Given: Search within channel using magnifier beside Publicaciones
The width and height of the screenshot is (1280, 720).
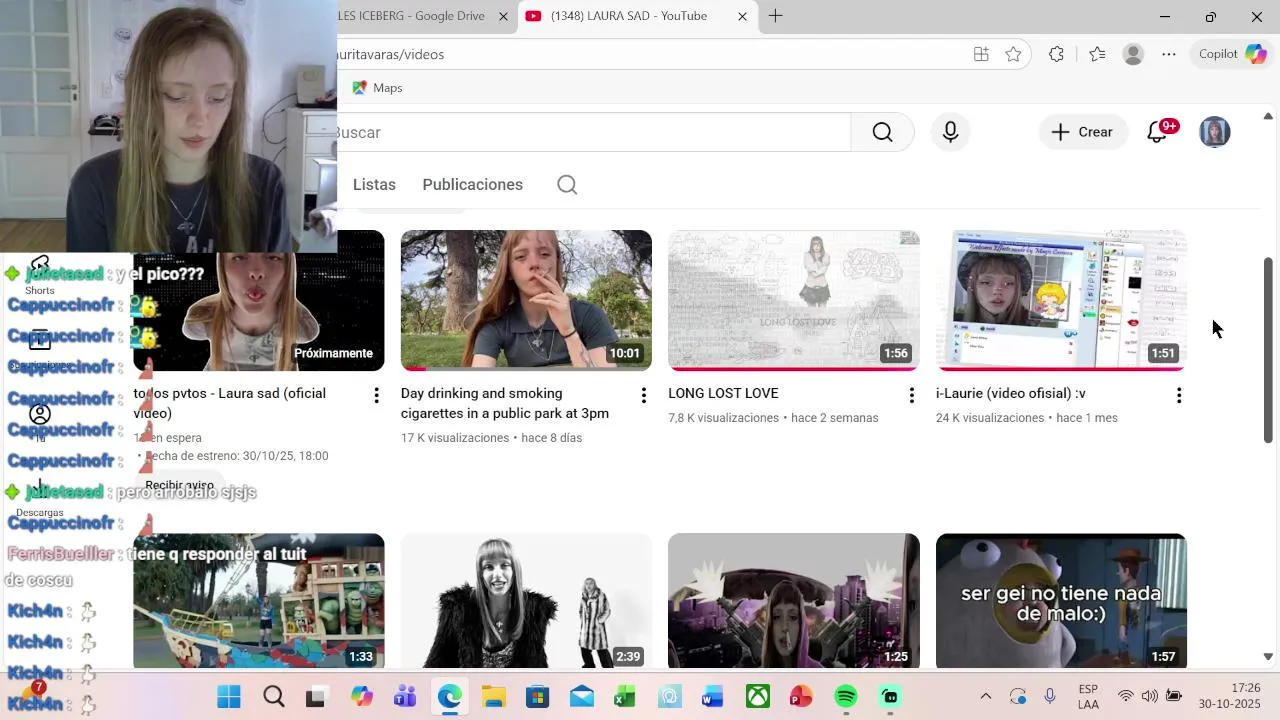Looking at the screenshot, I should pos(567,185).
